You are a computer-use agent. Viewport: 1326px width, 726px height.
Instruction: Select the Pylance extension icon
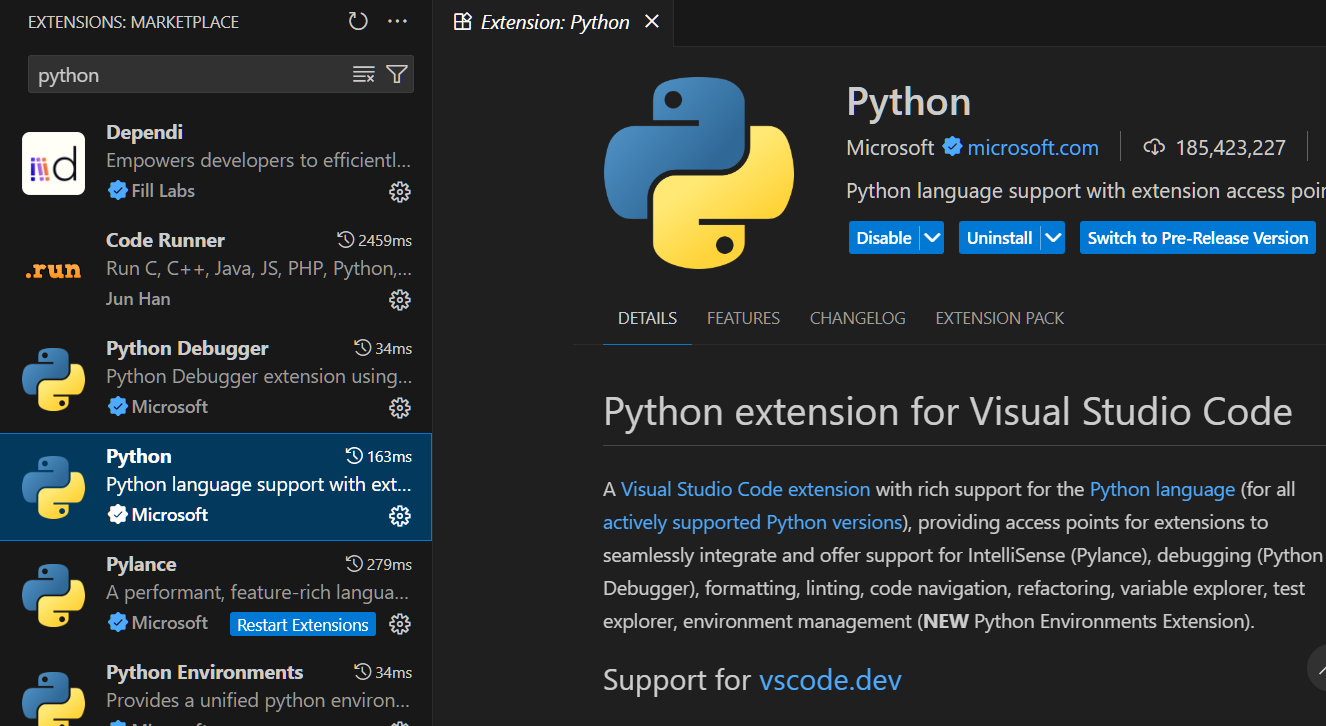tap(52, 595)
